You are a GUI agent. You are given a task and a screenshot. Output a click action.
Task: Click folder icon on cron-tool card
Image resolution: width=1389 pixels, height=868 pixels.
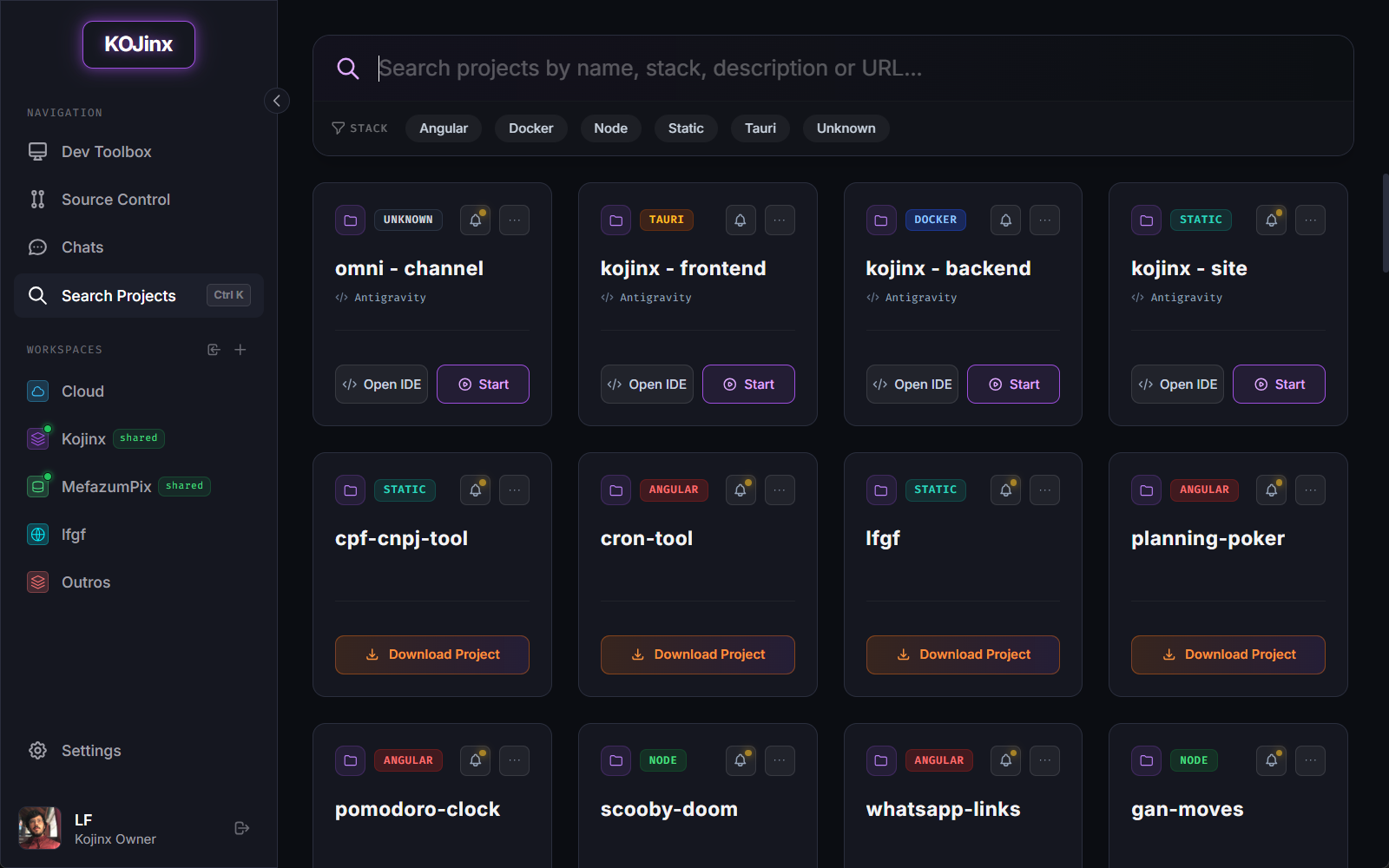[x=616, y=490]
